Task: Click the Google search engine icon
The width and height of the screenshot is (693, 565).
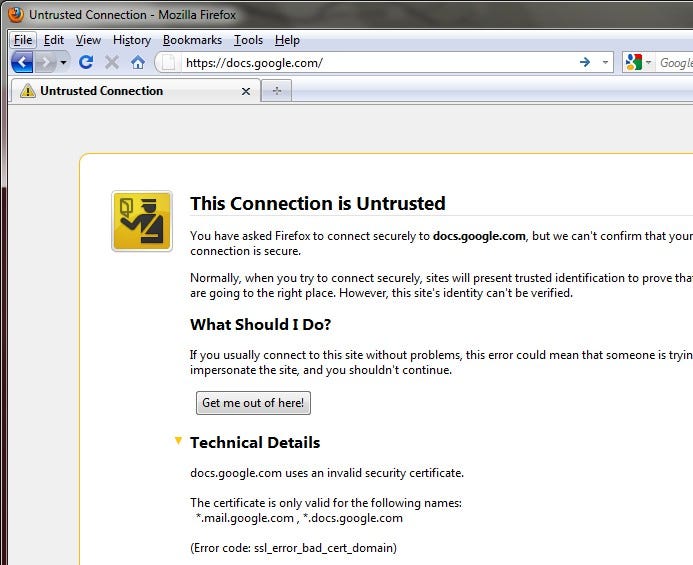Action: click(x=634, y=62)
